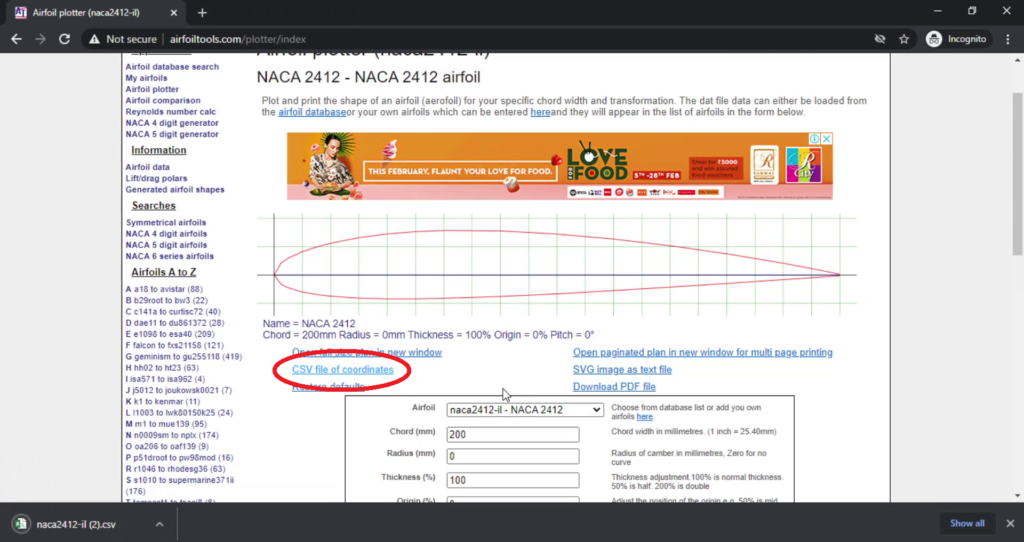The height and width of the screenshot is (542, 1024).
Task: Open Airfoil data under Information
Action: 148,167
